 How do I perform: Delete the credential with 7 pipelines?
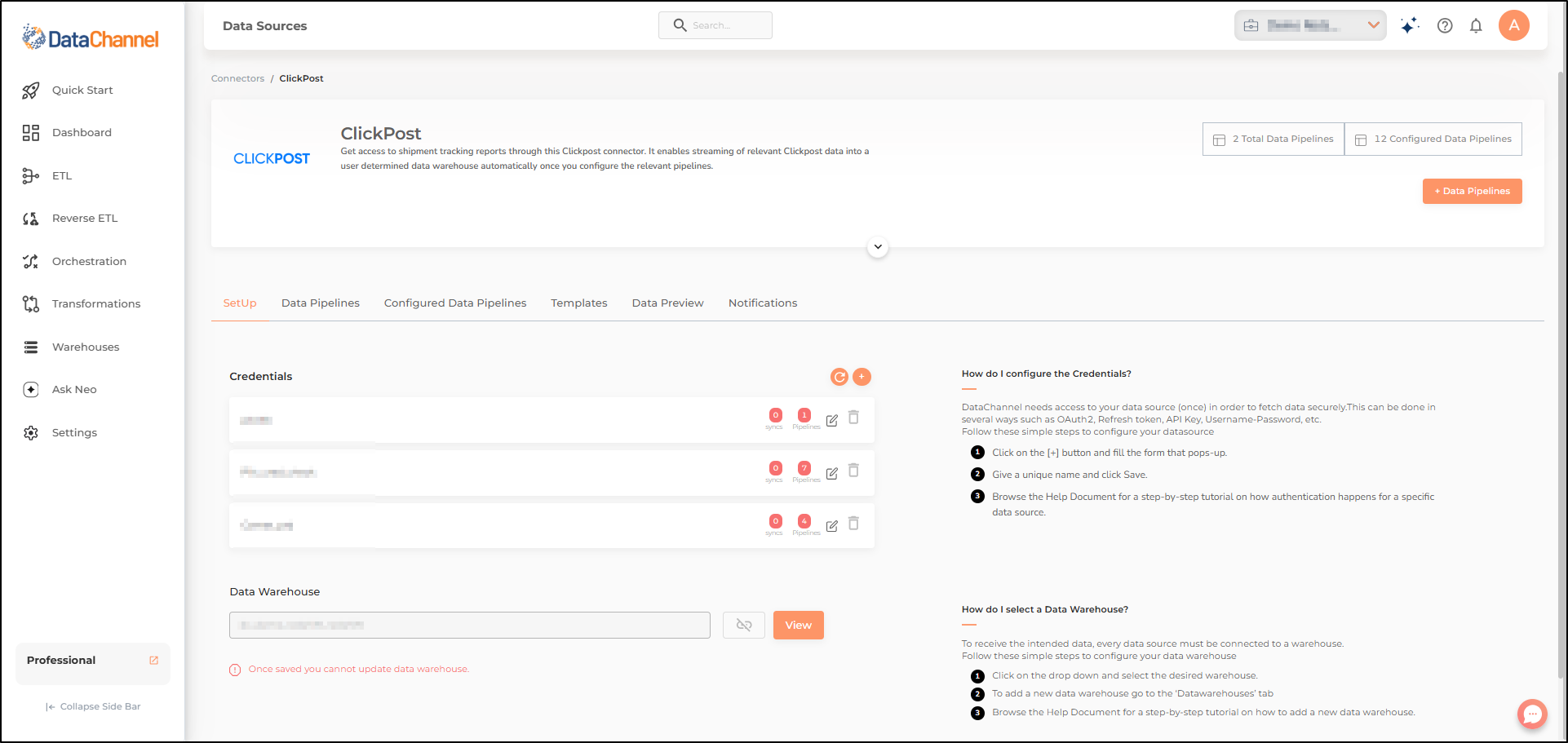tap(853, 471)
